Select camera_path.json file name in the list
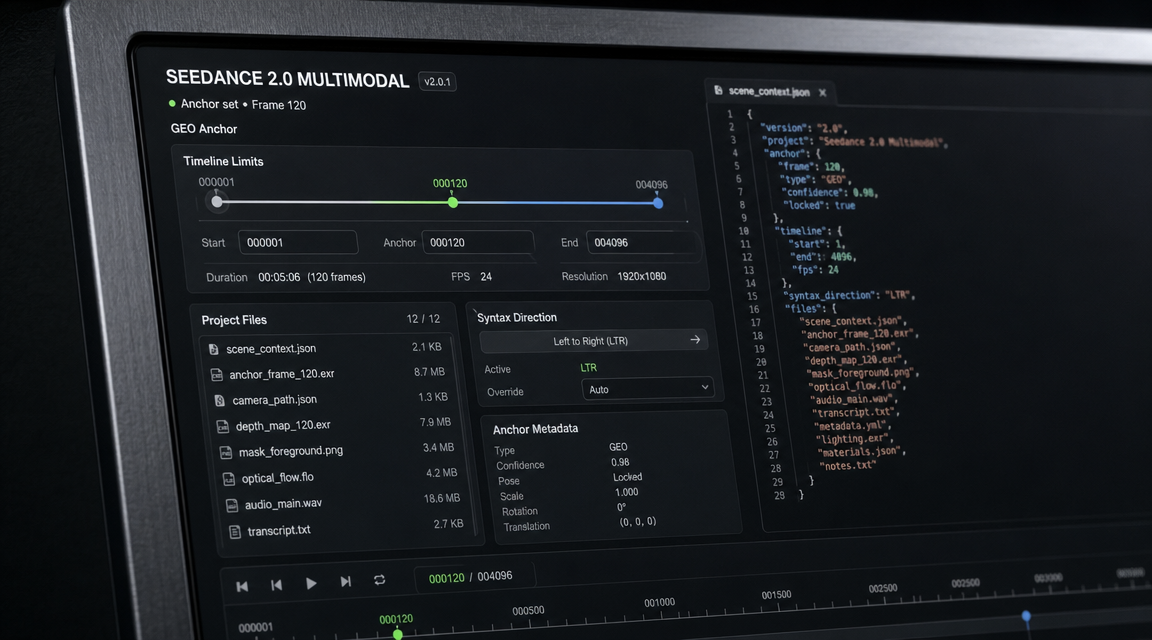The width and height of the screenshot is (1152, 640). (275, 400)
